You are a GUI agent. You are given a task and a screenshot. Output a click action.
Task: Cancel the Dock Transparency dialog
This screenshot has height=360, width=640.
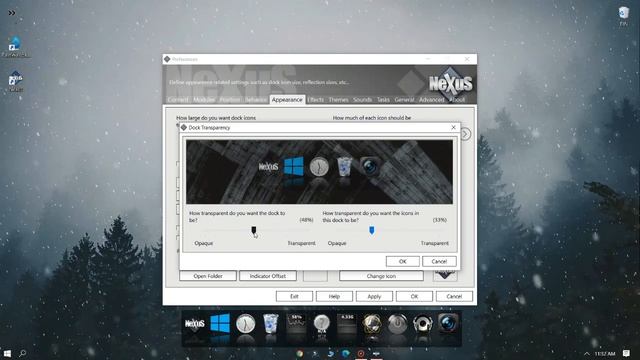pos(439,261)
